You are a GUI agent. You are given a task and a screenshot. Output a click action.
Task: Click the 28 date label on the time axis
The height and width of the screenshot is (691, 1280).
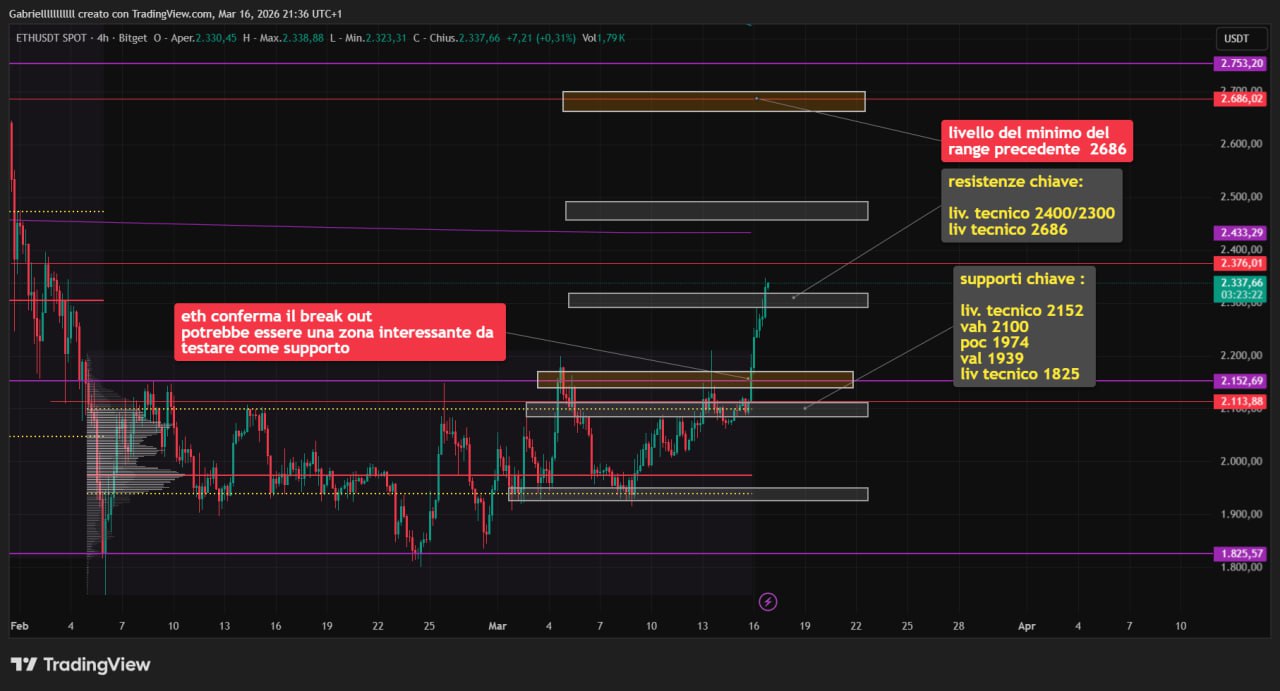(x=958, y=626)
